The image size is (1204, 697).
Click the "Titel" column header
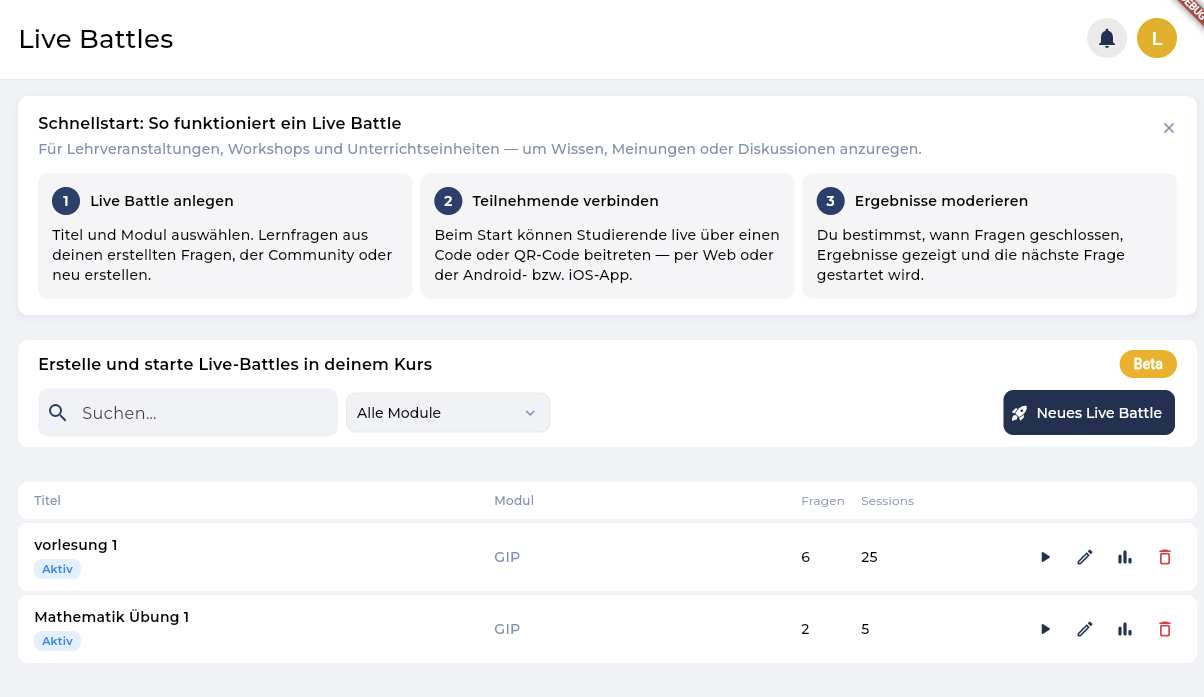(x=47, y=501)
